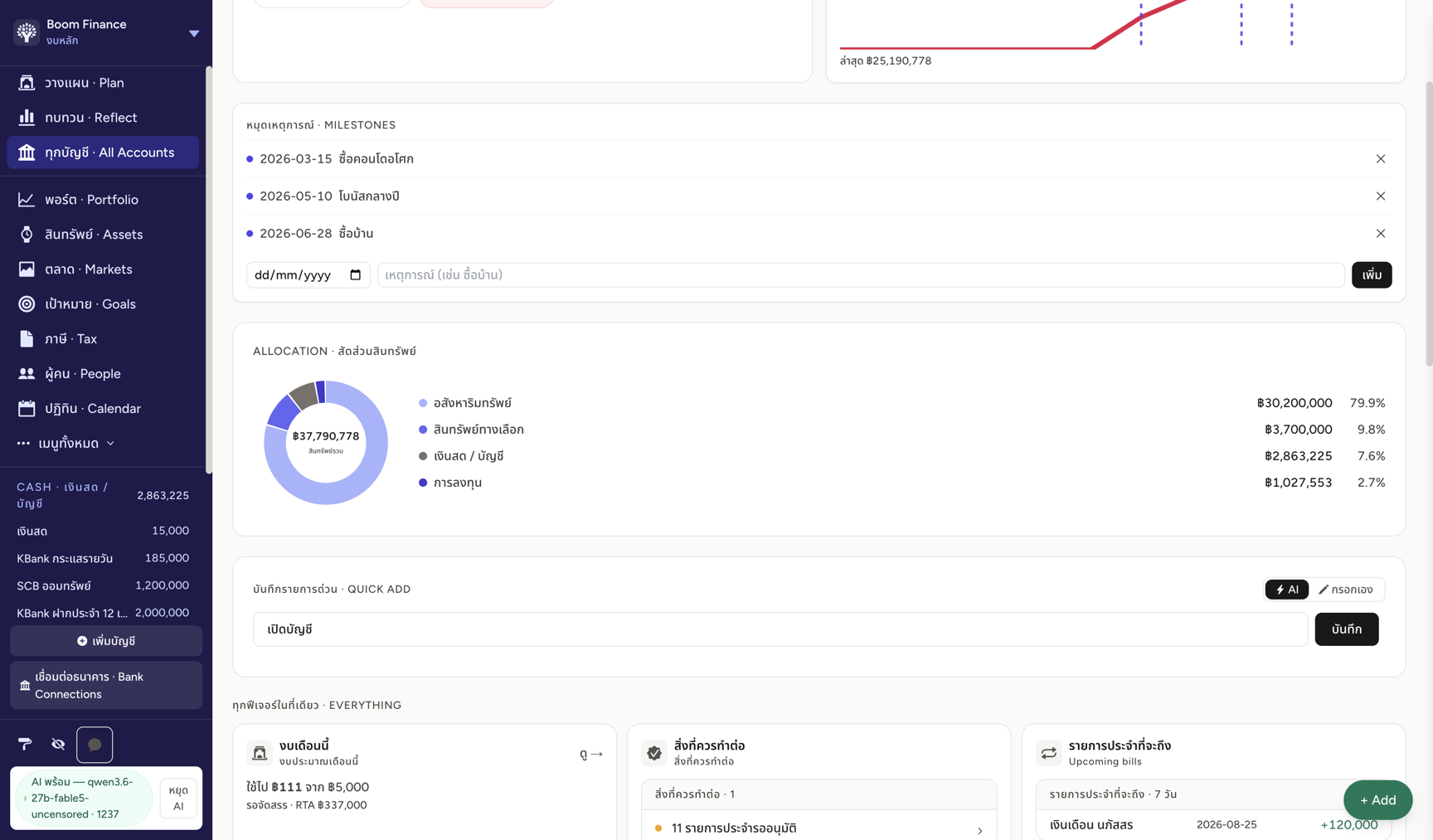Expand the 11 รายการประจำรออนุมัติ row
This screenshot has height=840, width=1433.
pos(819,828)
